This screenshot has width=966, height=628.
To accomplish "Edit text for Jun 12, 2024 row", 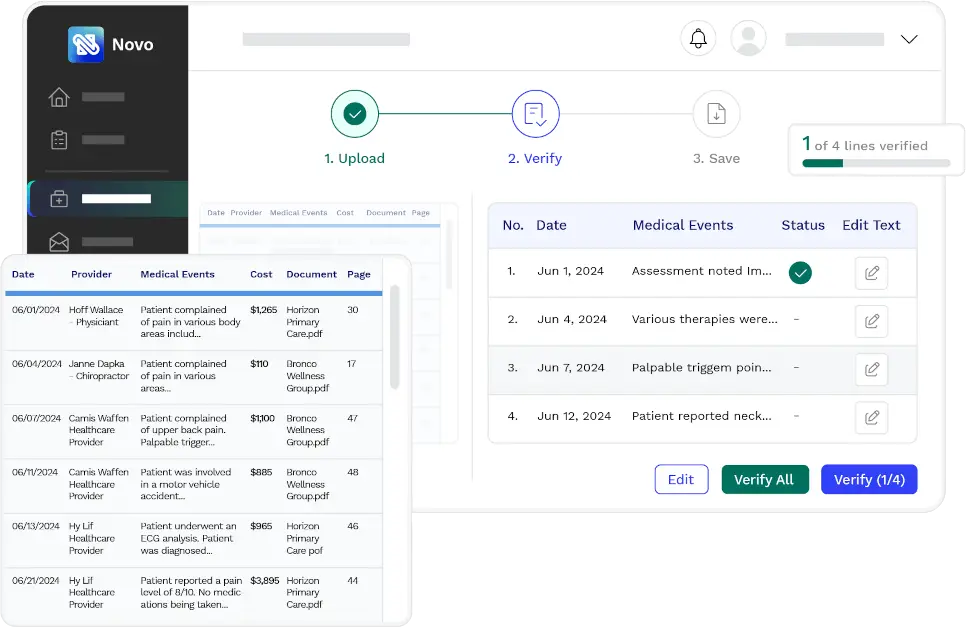I will click(x=871, y=417).
